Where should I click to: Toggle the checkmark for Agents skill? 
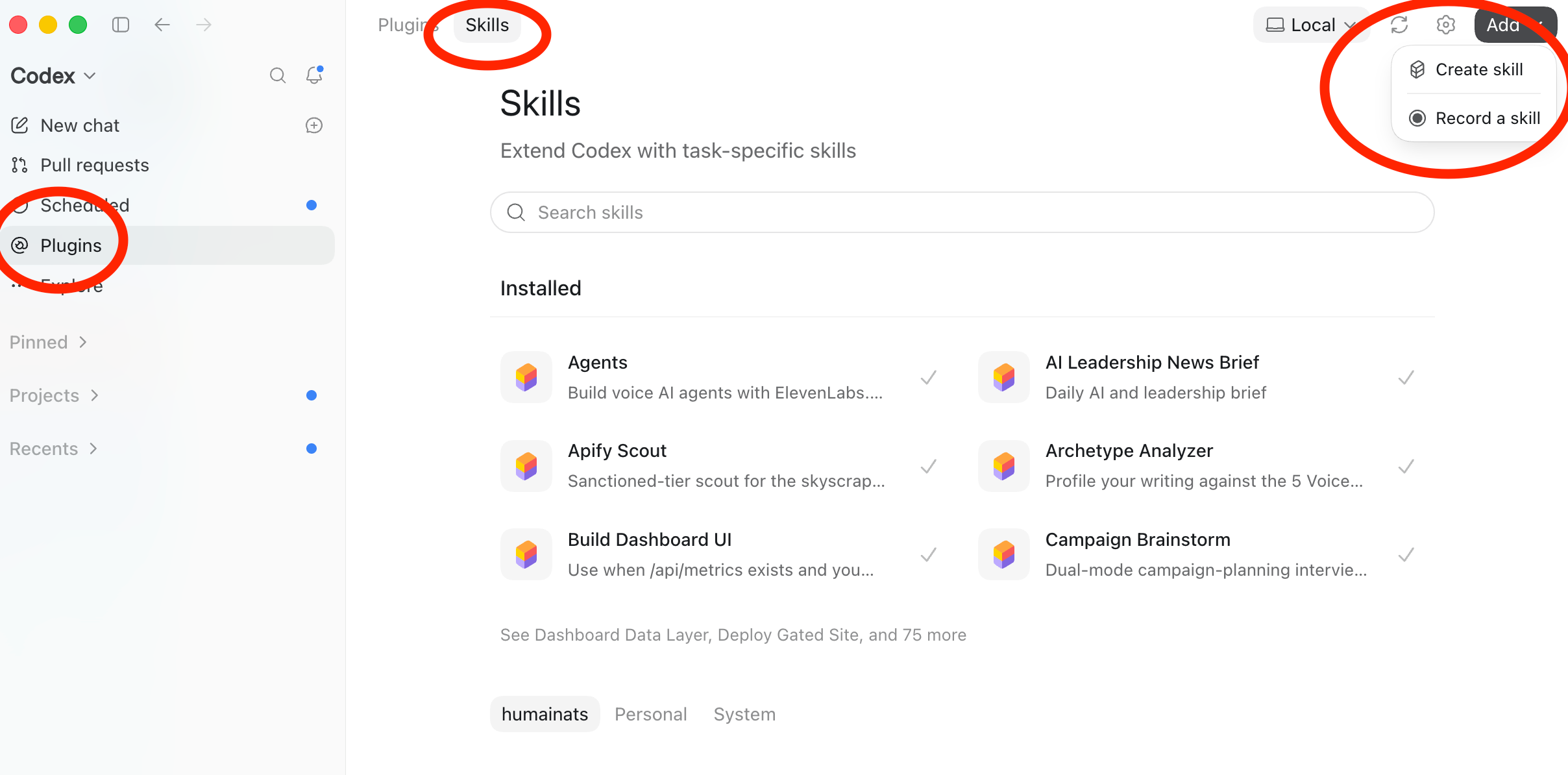[x=929, y=377]
